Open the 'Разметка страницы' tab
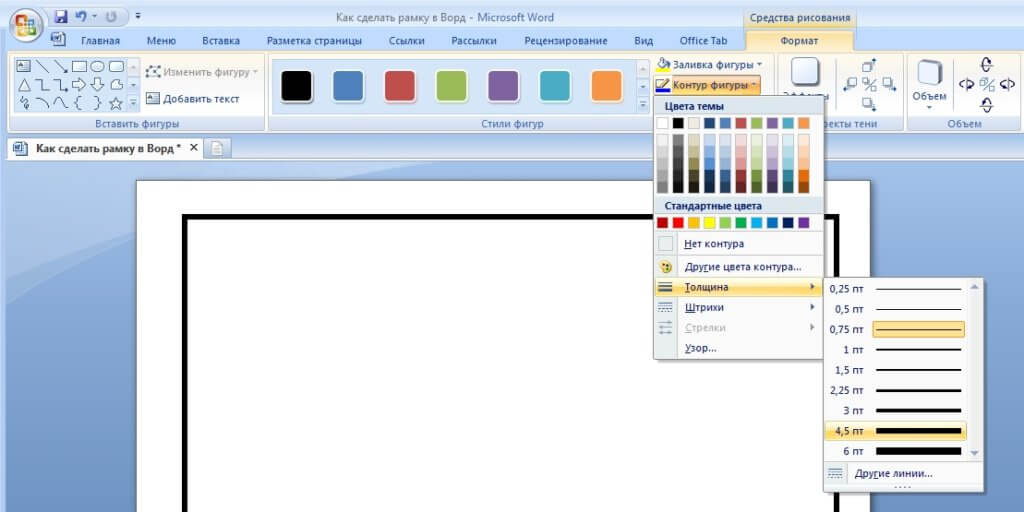 (314, 41)
